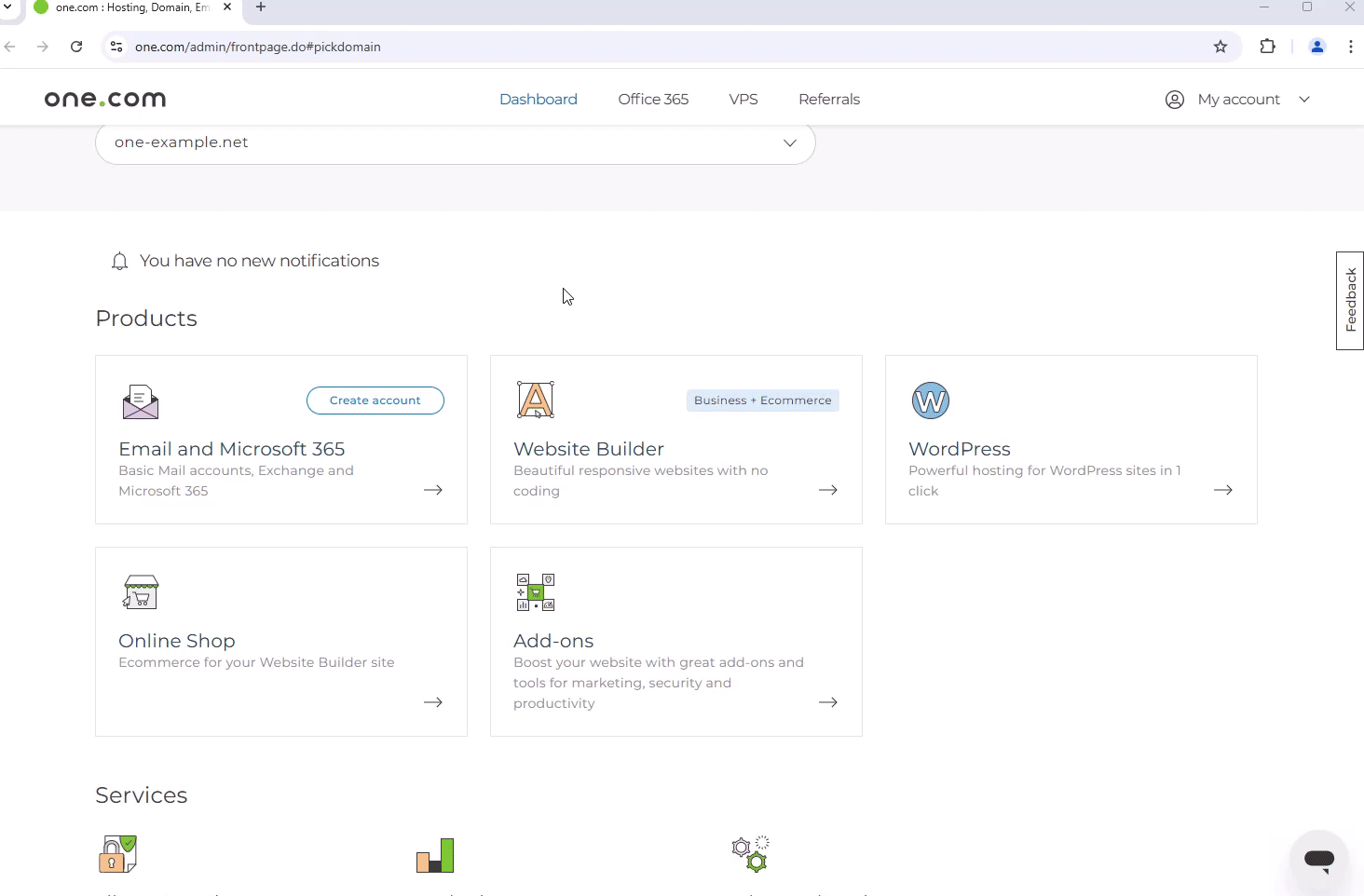Image resolution: width=1364 pixels, height=896 pixels.
Task: Click the gears settings service icon
Action: coord(750,853)
